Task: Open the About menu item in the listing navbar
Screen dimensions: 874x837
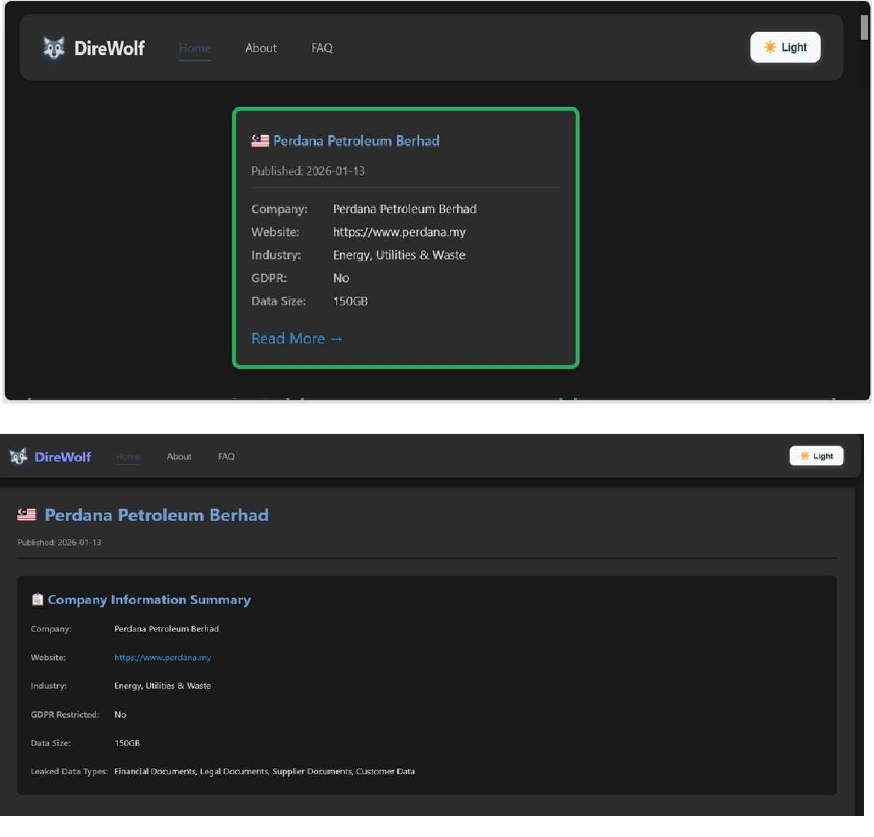Action: pyautogui.click(x=261, y=48)
